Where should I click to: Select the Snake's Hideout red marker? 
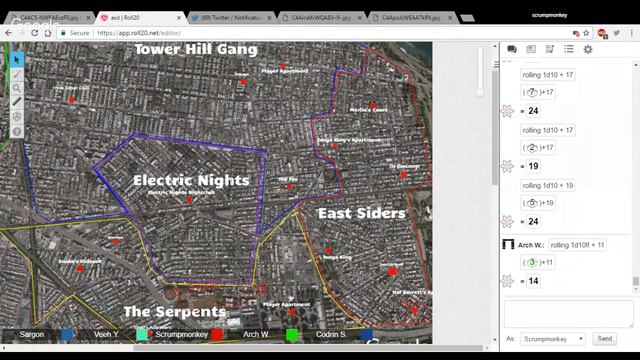tap(80, 268)
